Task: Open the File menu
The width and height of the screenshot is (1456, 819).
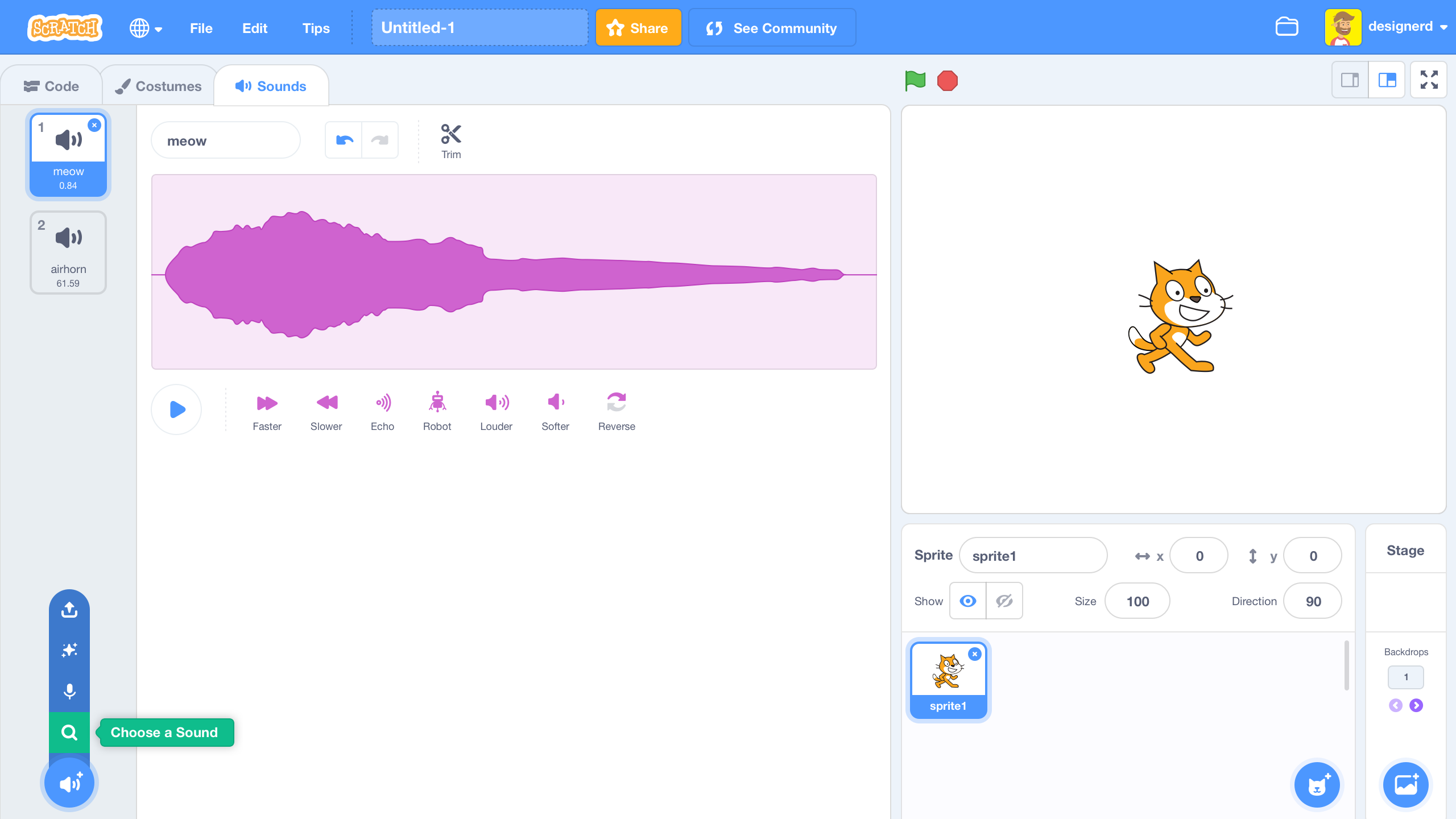Action: pos(200,28)
